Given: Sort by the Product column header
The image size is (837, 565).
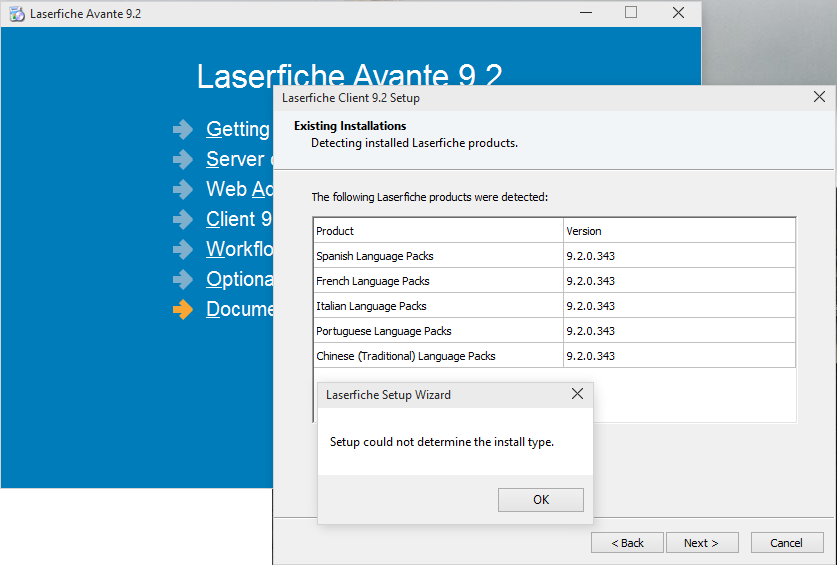Looking at the screenshot, I should click(x=438, y=231).
